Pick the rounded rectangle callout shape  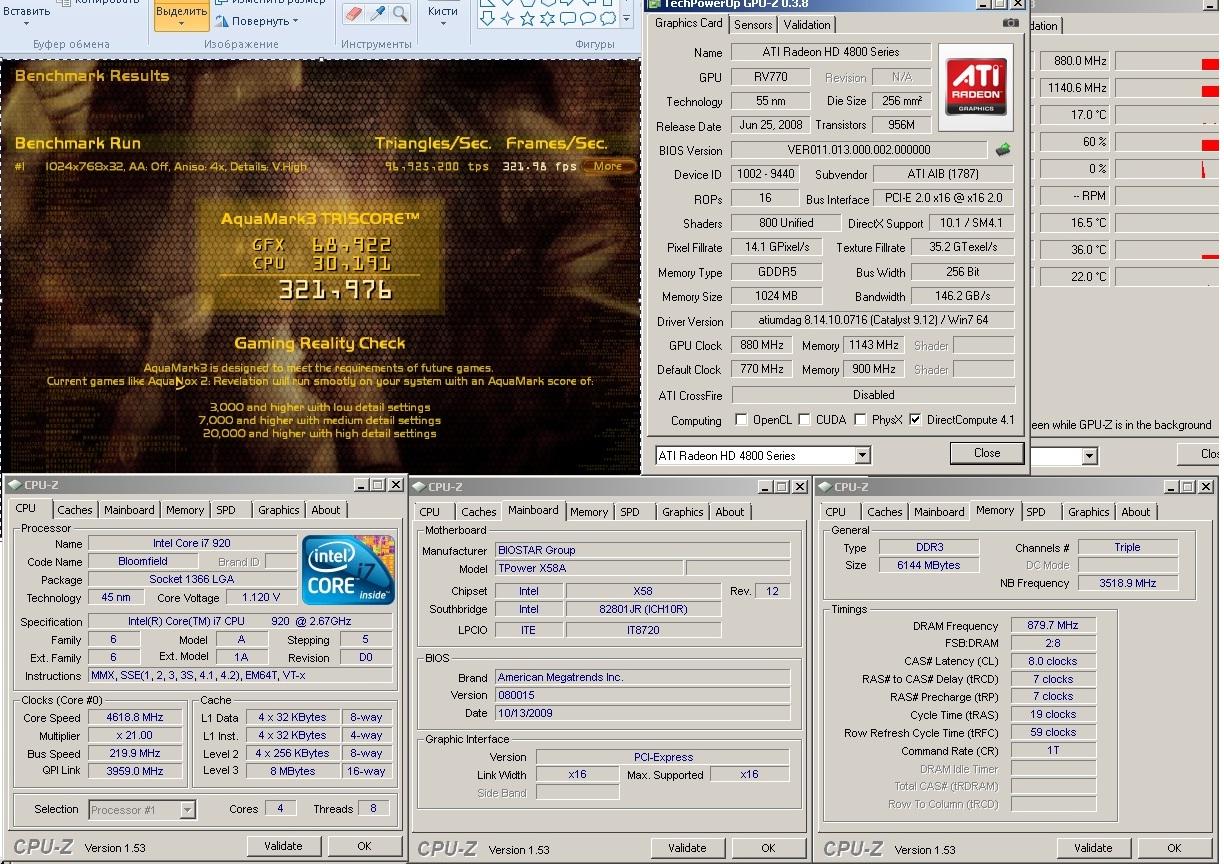click(x=567, y=18)
